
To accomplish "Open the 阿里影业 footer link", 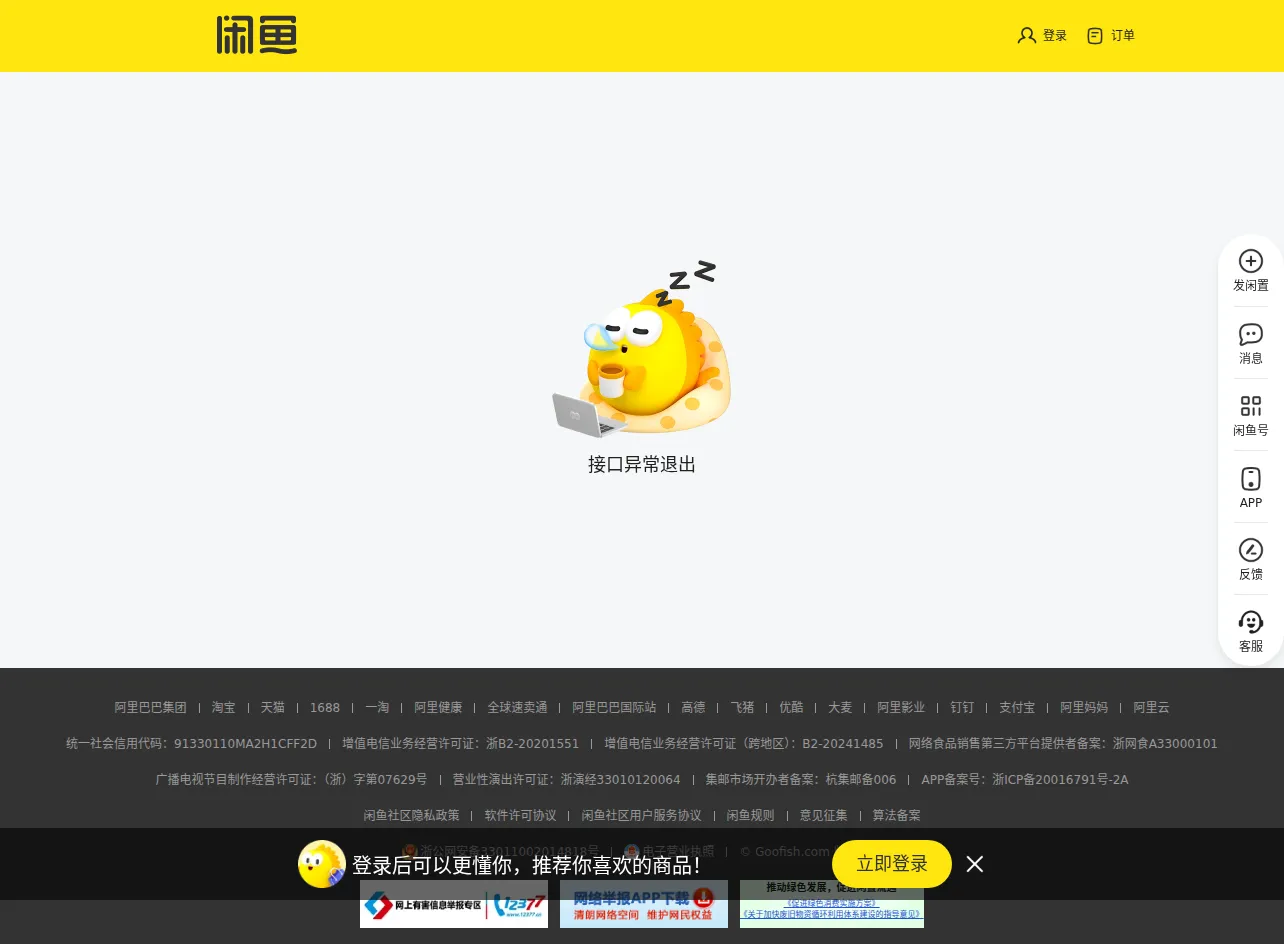I will (901, 707).
